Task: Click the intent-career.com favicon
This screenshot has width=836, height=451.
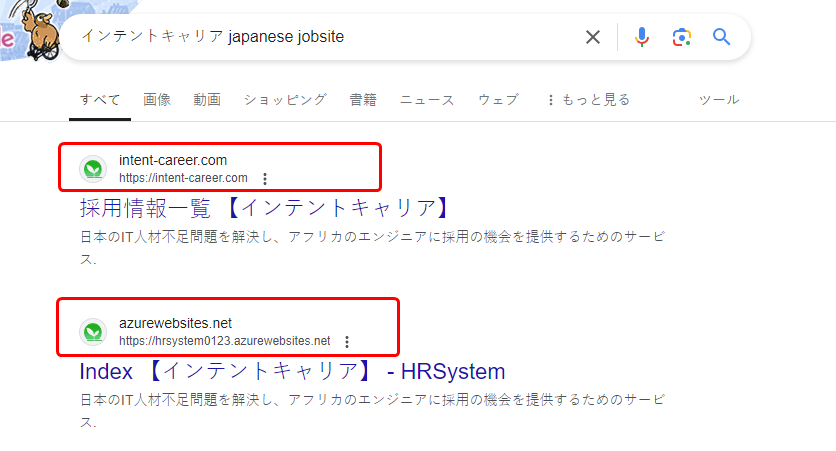Action: (93, 169)
